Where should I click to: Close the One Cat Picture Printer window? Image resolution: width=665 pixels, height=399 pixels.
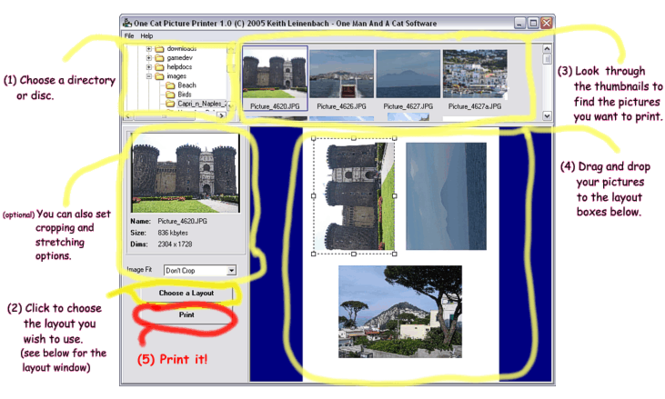[547, 23]
